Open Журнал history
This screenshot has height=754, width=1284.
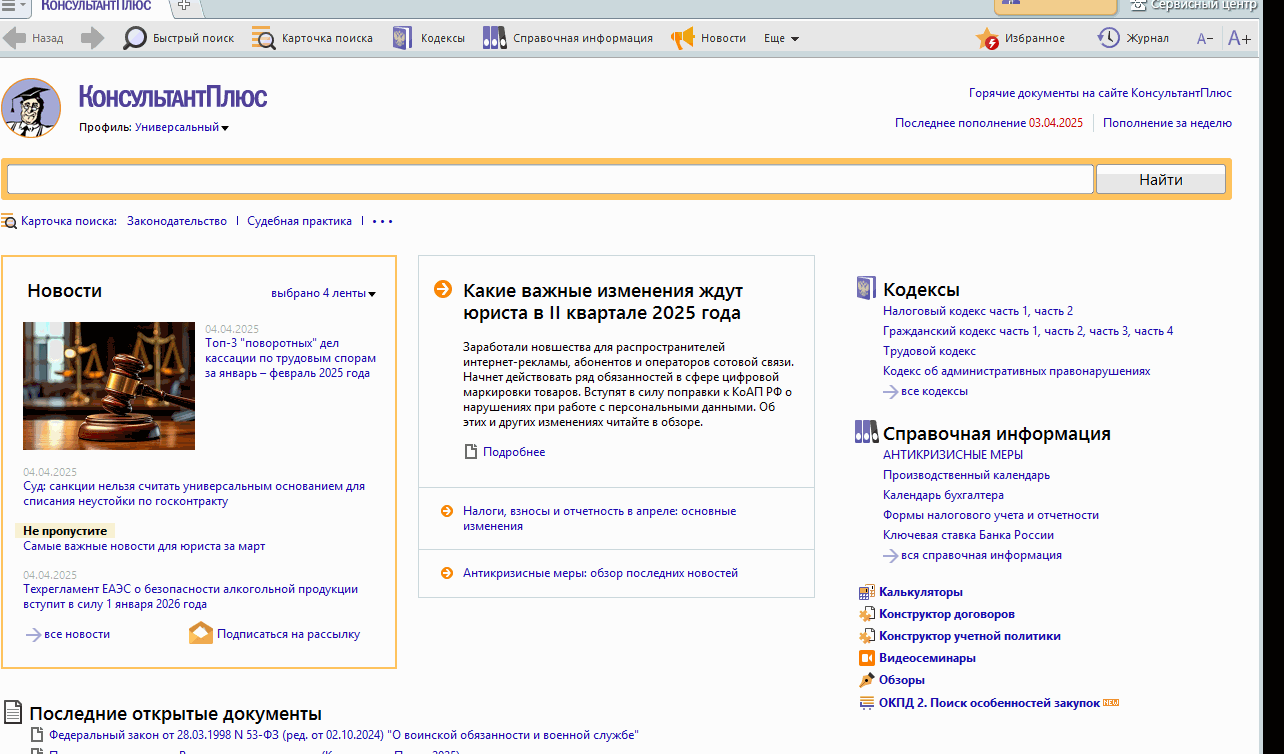click(x=1133, y=38)
